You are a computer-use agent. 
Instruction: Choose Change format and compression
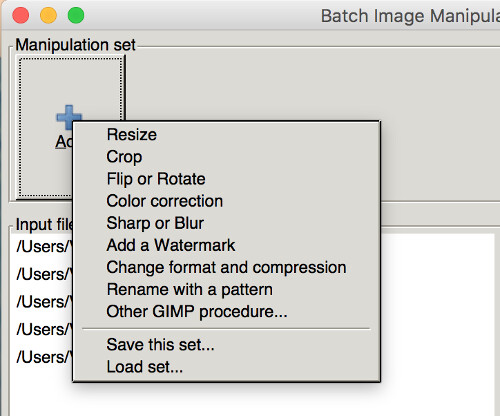226,267
